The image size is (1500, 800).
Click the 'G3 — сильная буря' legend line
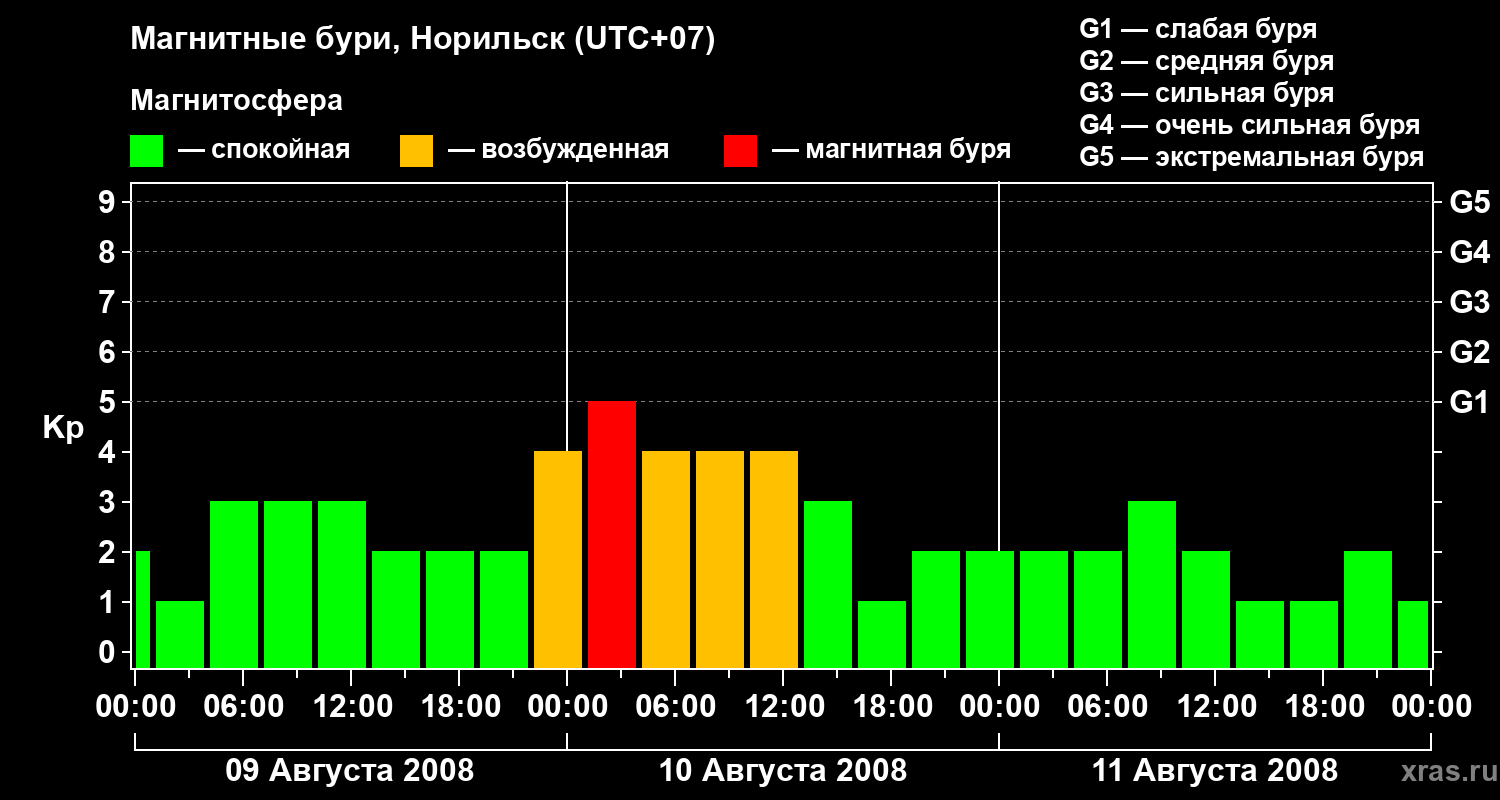1206,93
